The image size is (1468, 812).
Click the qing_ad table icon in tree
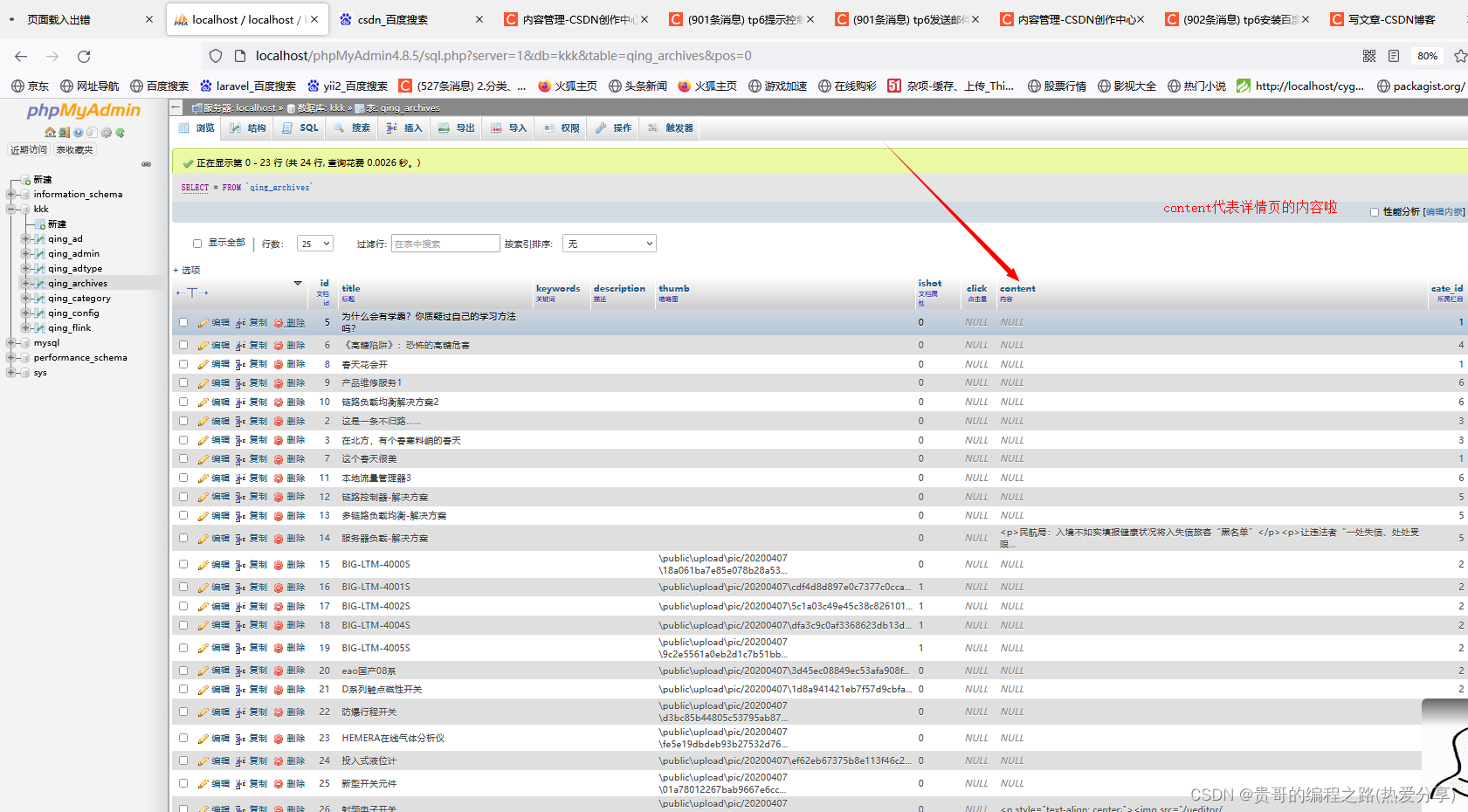click(x=39, y=239)
